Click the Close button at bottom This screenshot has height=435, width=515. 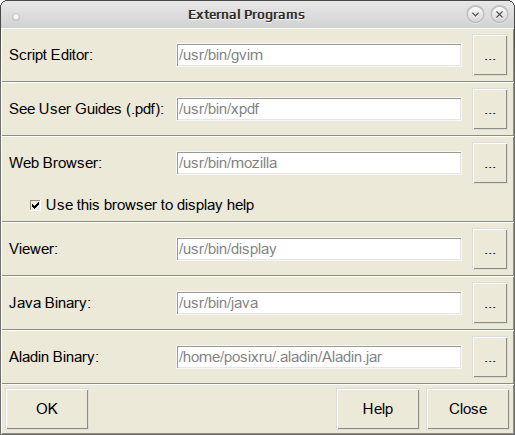tap(468, 409)
